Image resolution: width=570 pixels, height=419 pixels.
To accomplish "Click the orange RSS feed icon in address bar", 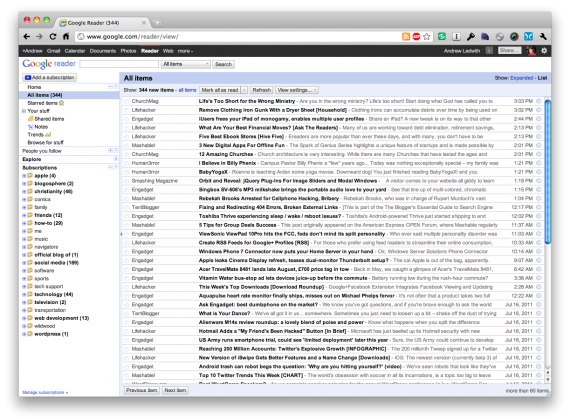I will [x=406, y=36].
